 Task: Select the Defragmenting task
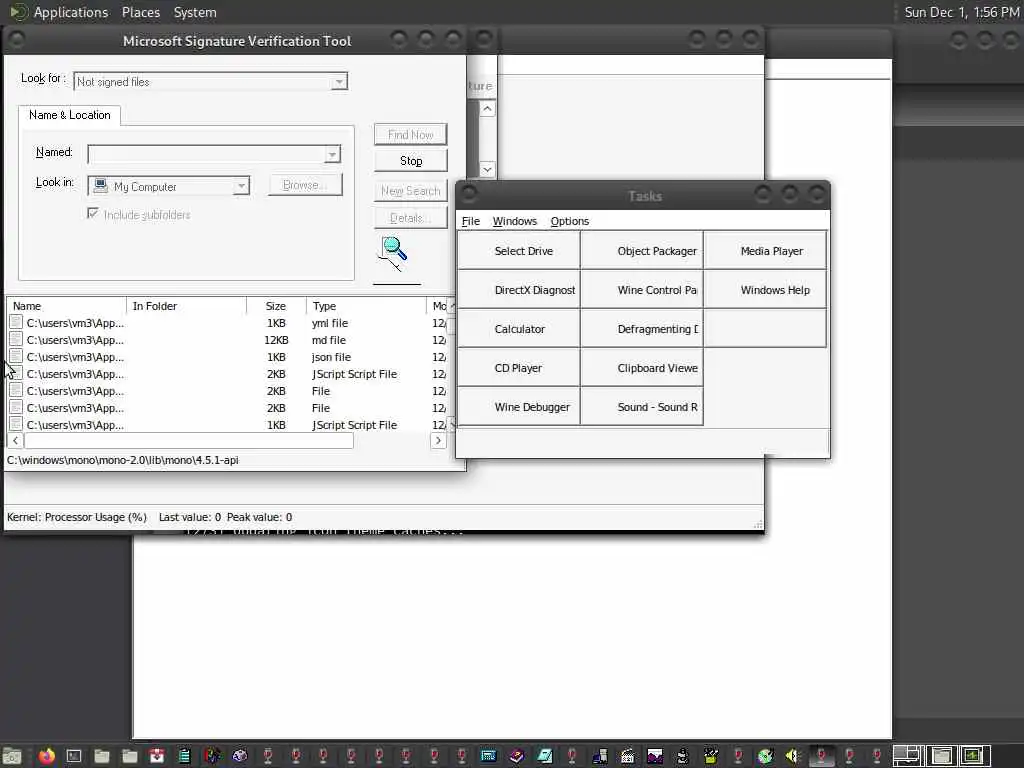[x=642, y=328]
